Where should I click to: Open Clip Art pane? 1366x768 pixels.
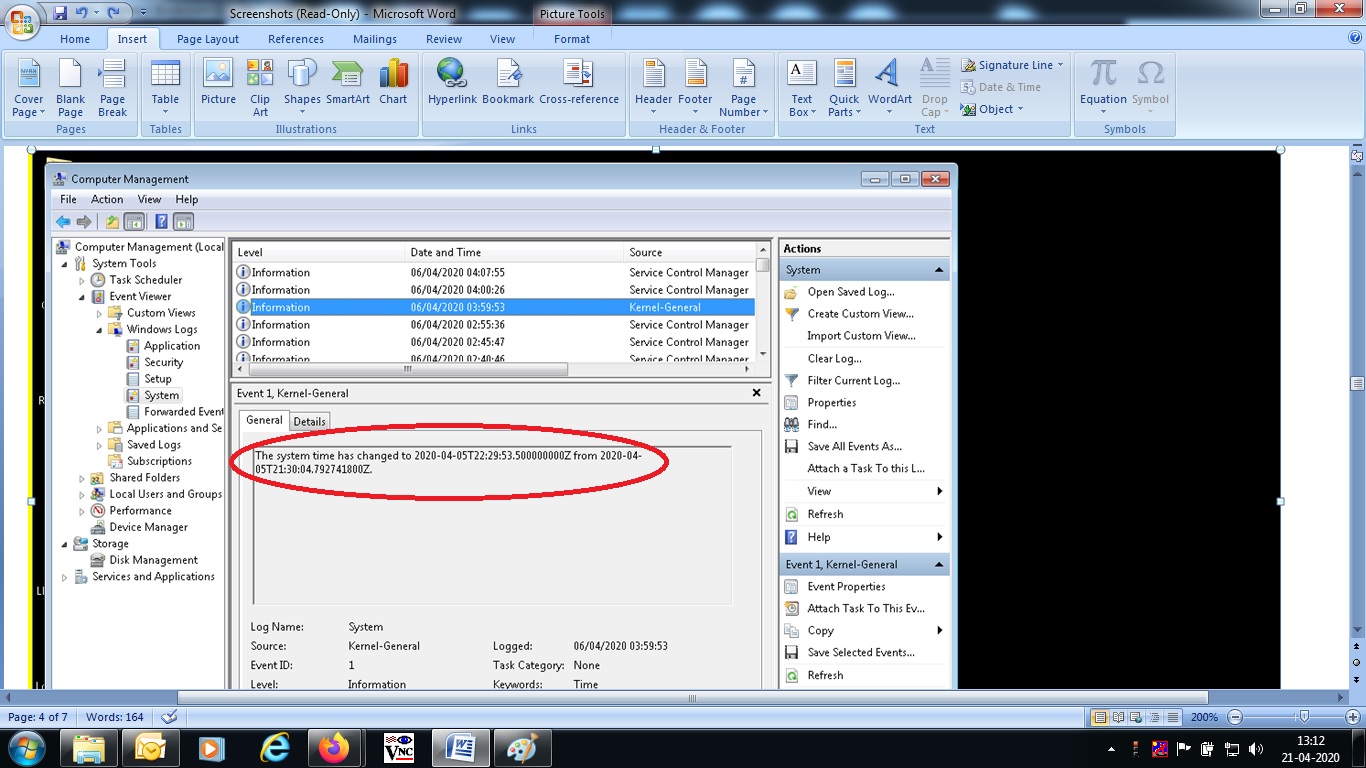tap(260, 88)
